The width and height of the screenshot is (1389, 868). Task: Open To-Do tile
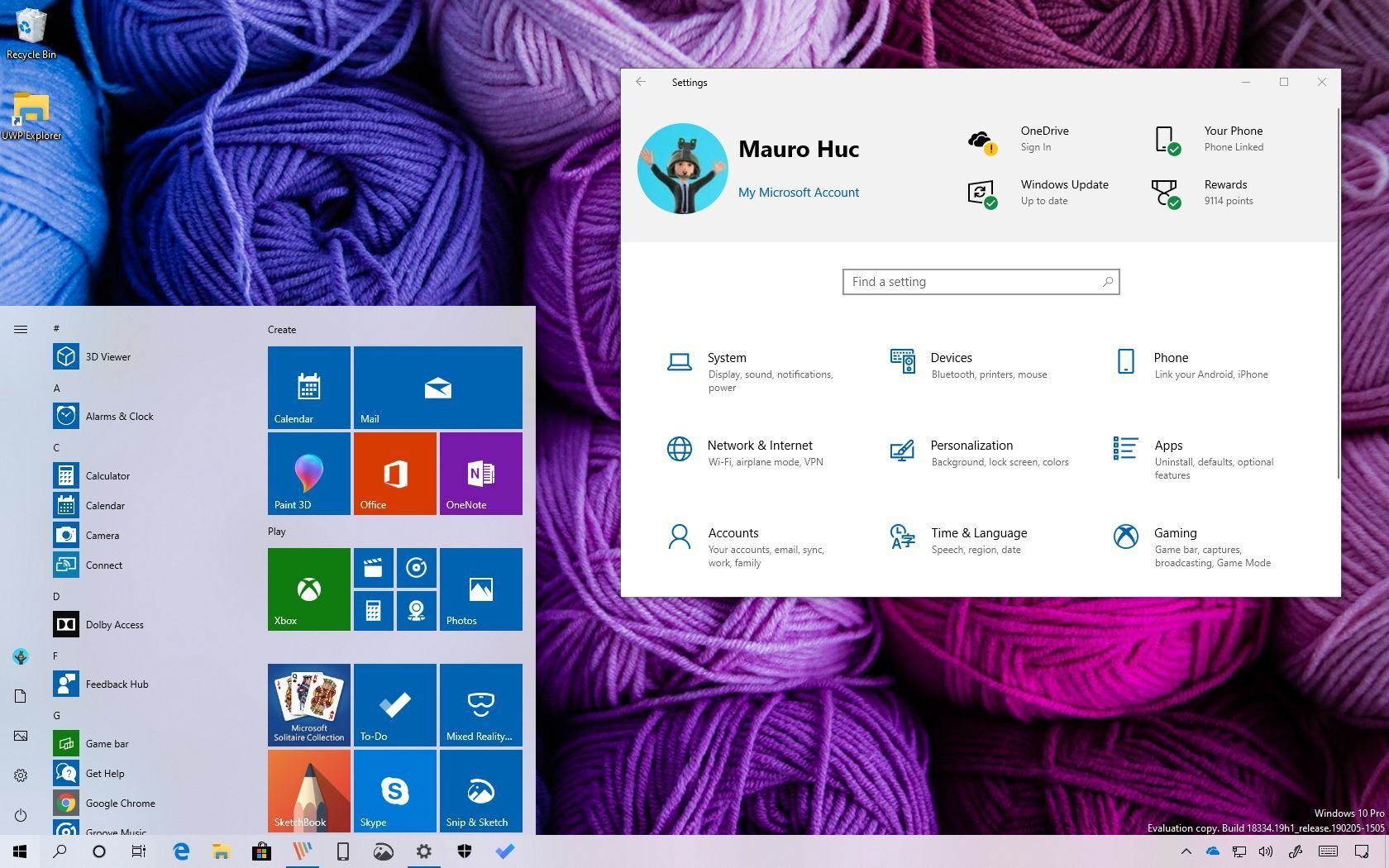click(395, 705)
